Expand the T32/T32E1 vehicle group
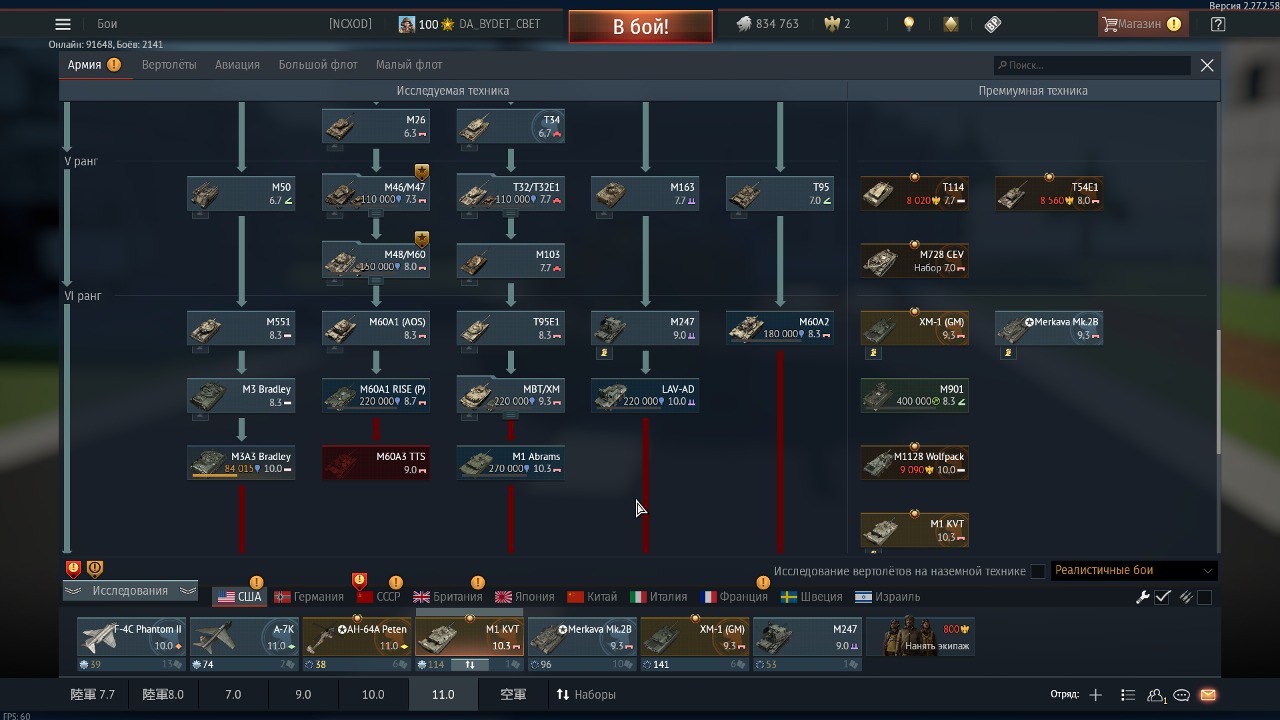This screenshot has height=720, width=1280. point(511,214)
